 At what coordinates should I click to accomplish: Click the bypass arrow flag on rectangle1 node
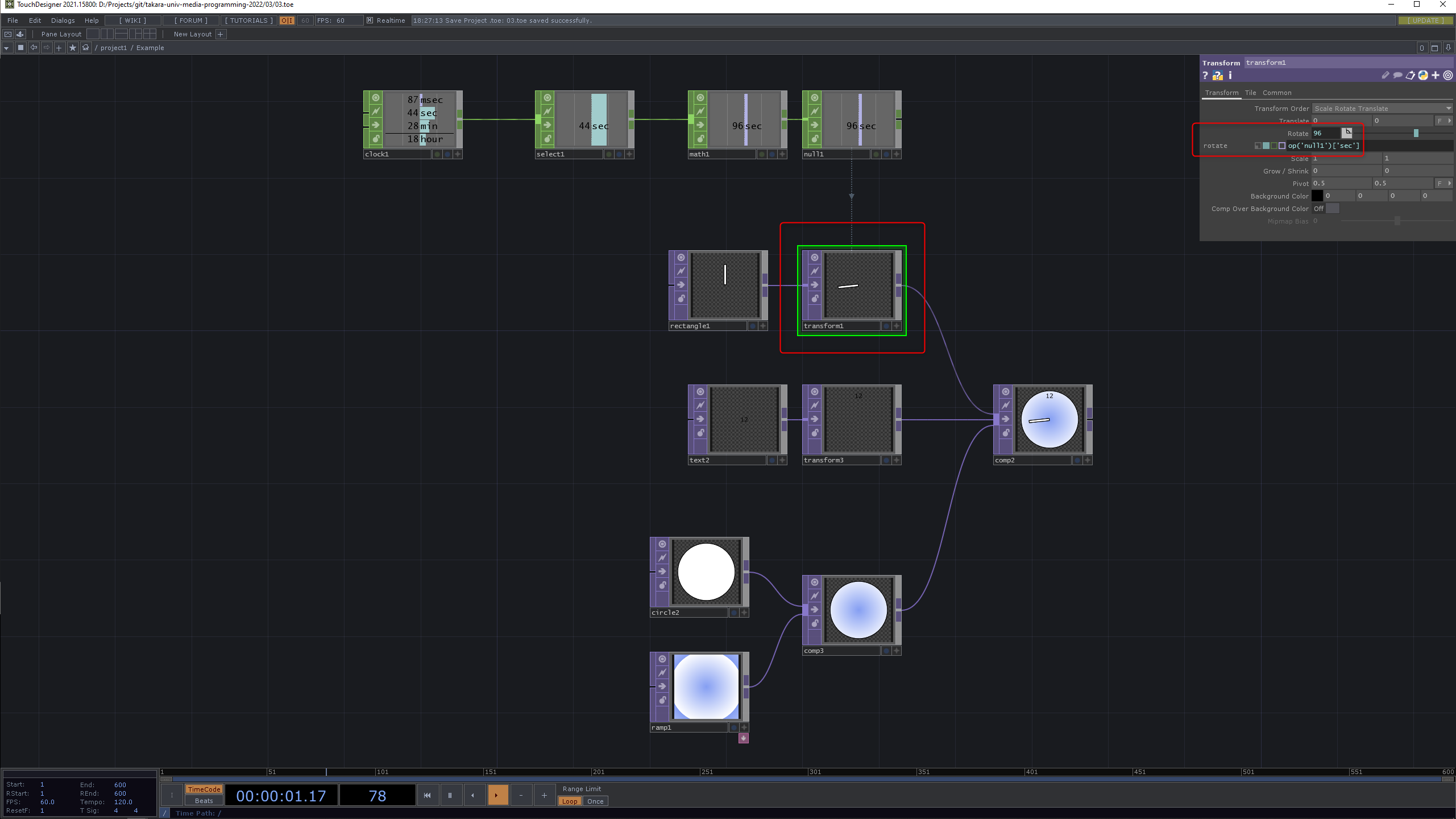[681, 284]
